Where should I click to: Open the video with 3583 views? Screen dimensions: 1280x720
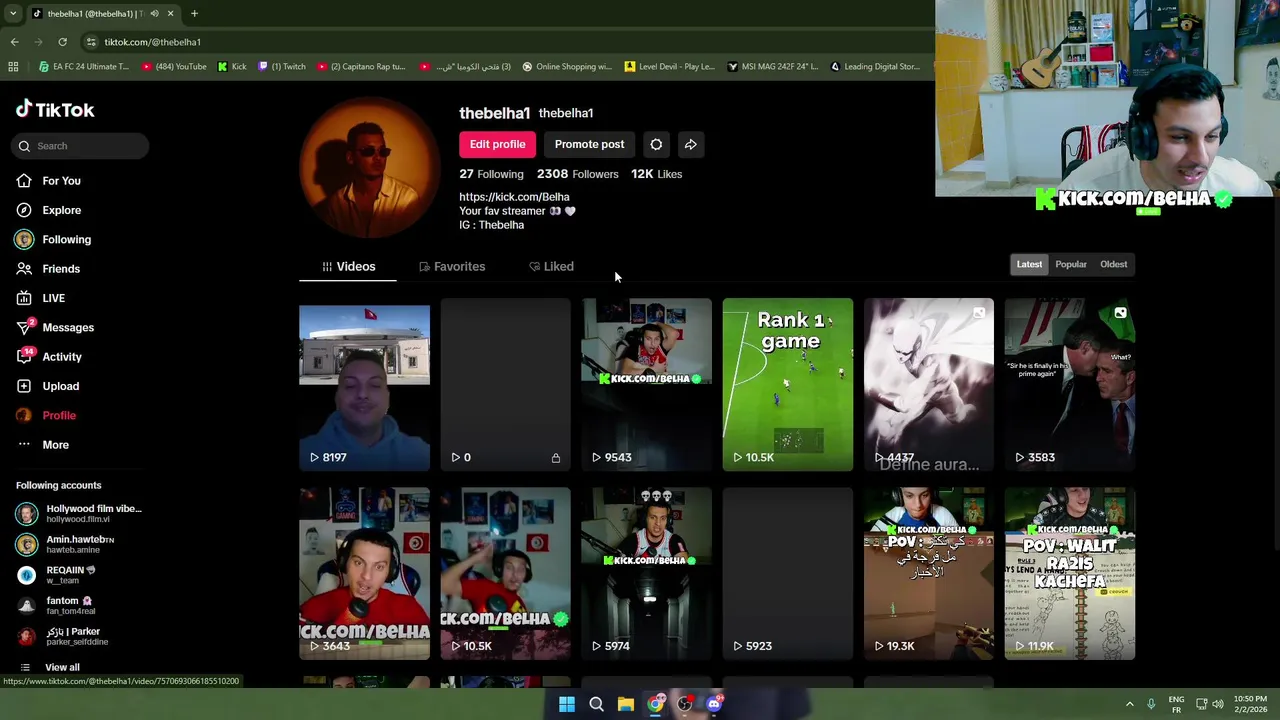(x=1070, y=384)
